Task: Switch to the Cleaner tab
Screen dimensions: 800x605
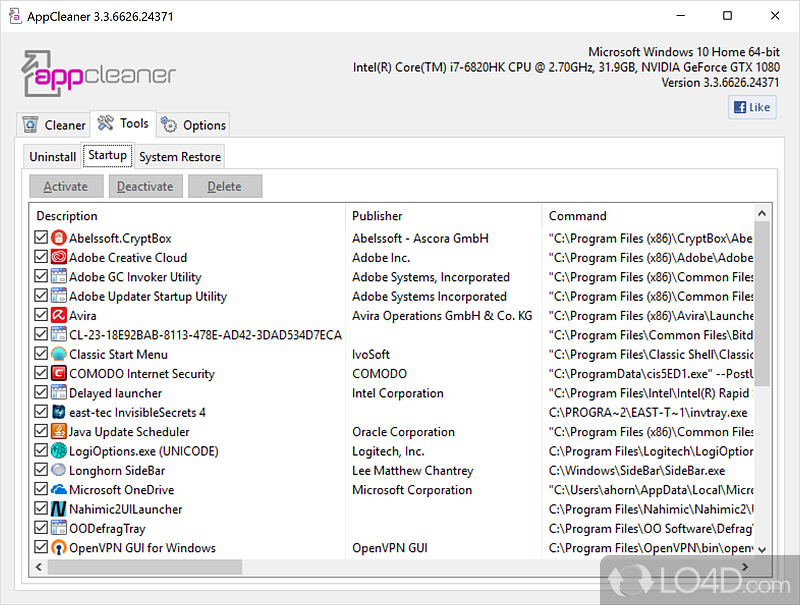Action: pyautogui.click(x=54, y=125)
